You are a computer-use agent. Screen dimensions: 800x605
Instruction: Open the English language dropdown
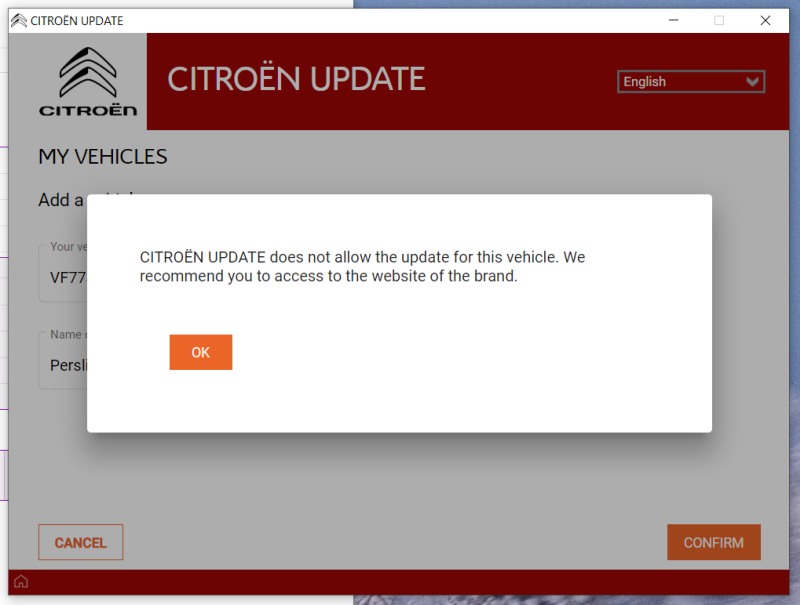click(691, 82)
